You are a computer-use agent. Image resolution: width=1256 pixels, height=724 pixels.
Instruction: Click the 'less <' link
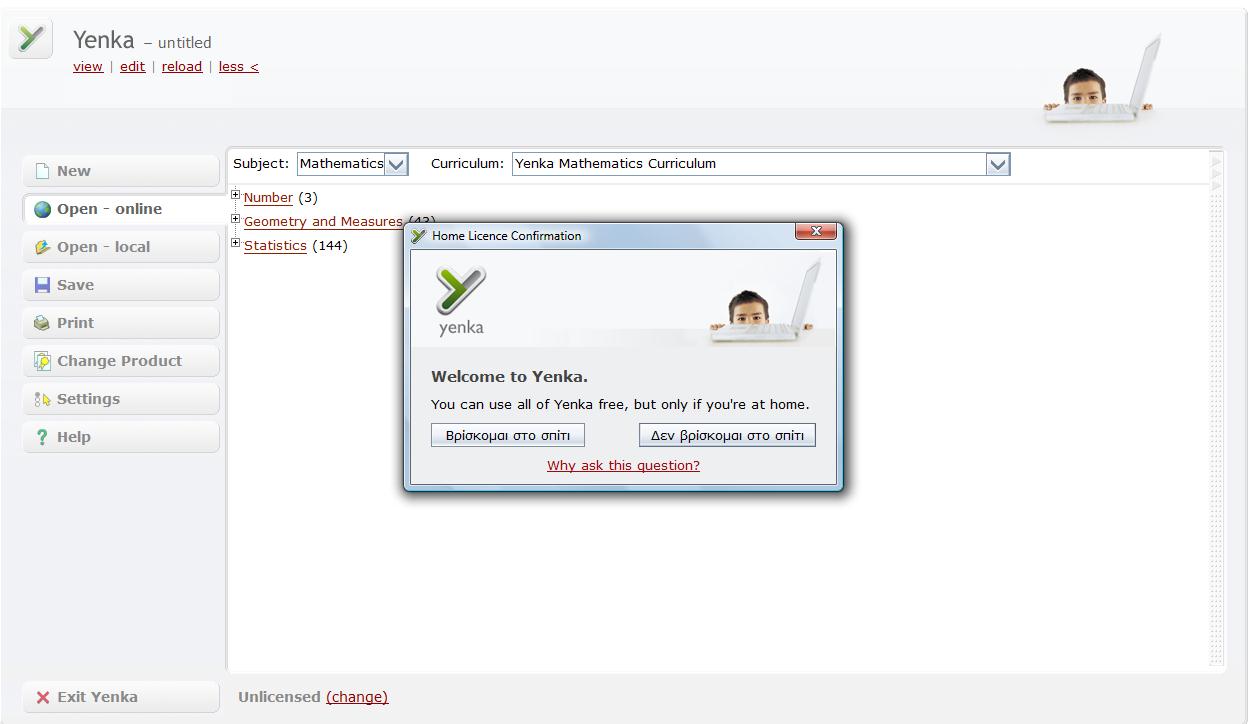coord(239,67)
